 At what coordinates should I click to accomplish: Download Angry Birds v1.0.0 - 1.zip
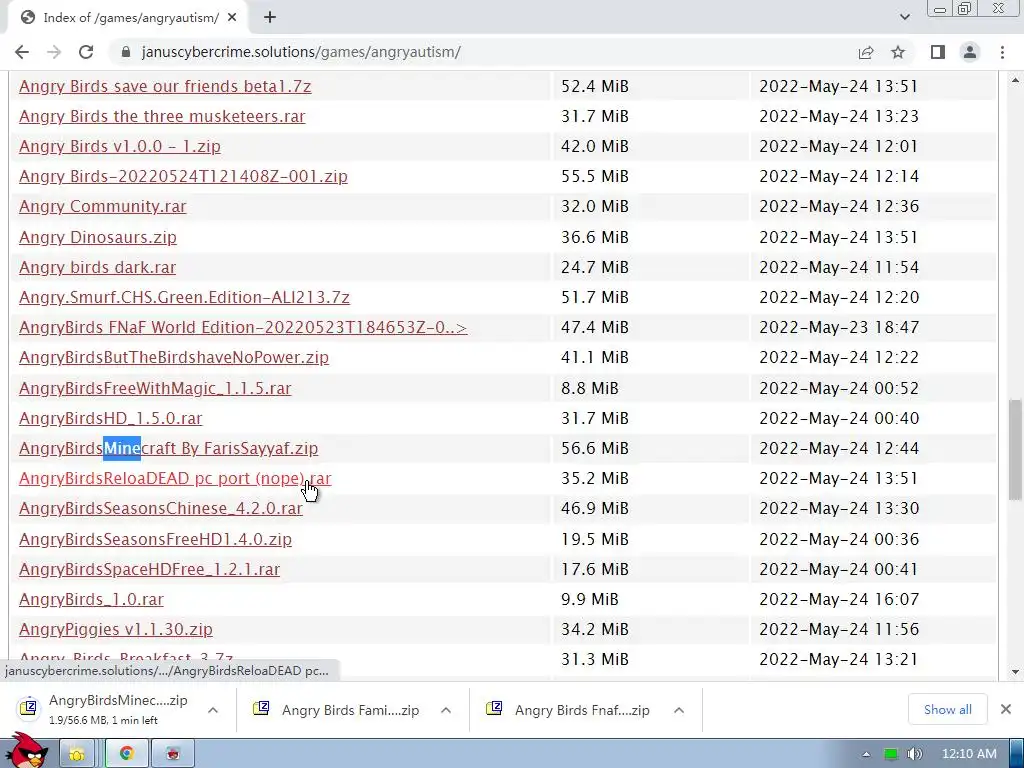[x=120, y=146]
